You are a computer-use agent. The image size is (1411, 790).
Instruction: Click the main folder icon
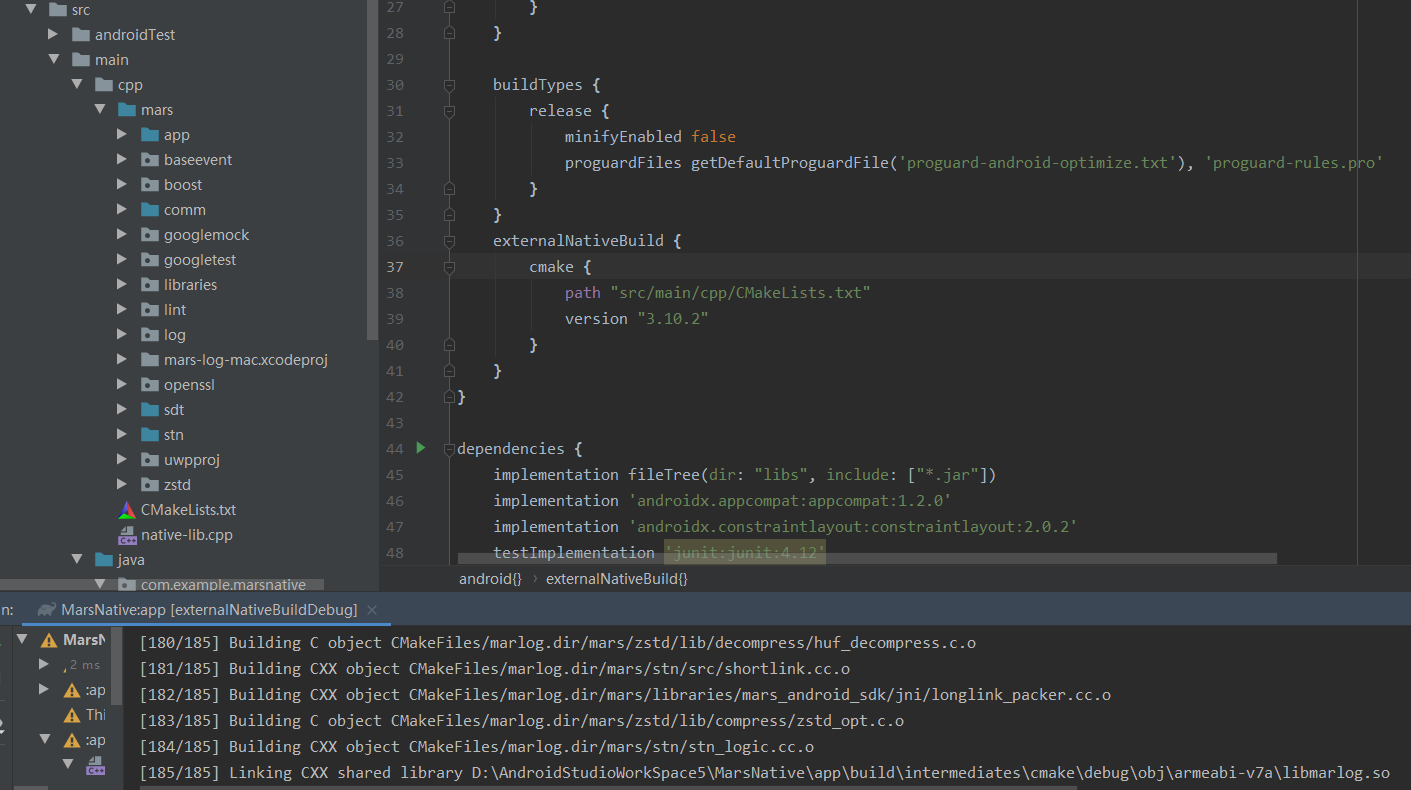81,60
